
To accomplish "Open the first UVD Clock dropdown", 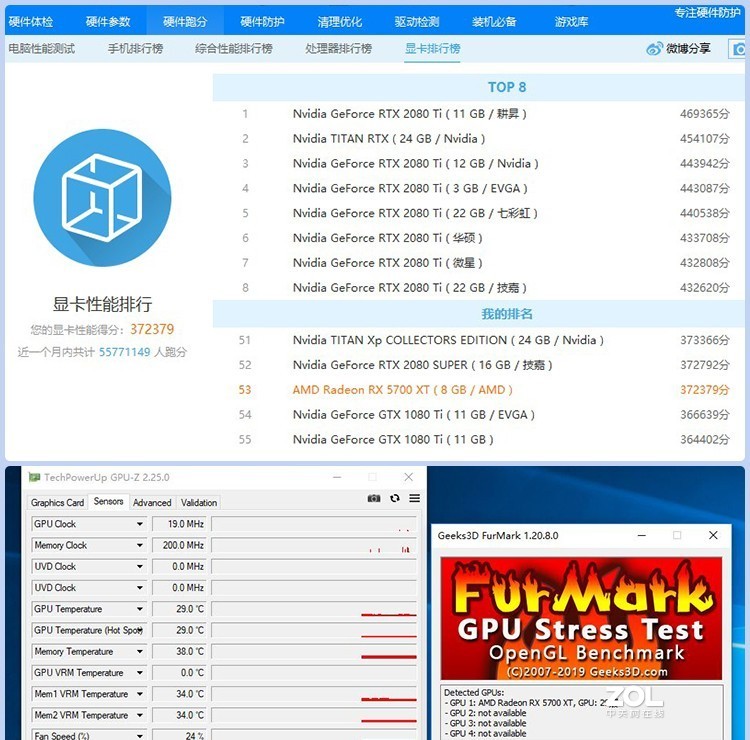I will coord(140,566).
